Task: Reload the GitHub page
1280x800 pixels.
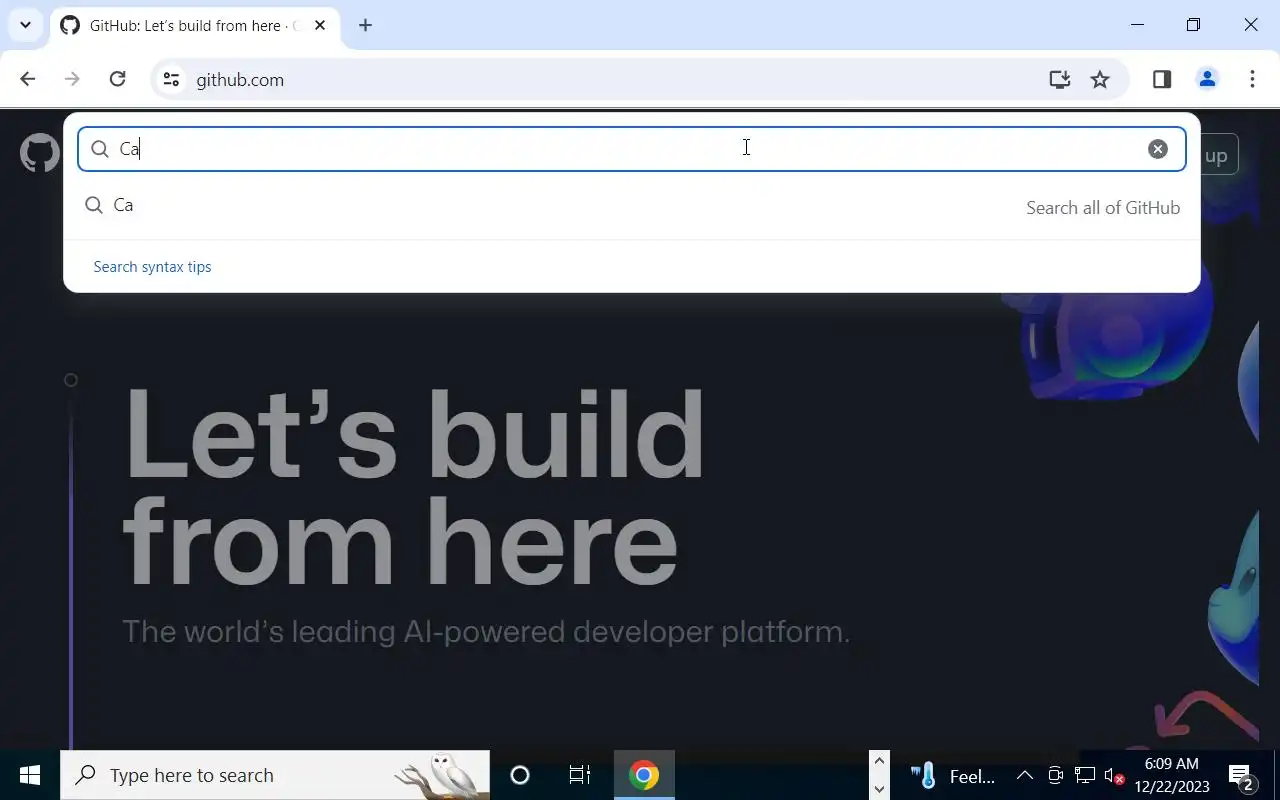Action: point(117,79)
